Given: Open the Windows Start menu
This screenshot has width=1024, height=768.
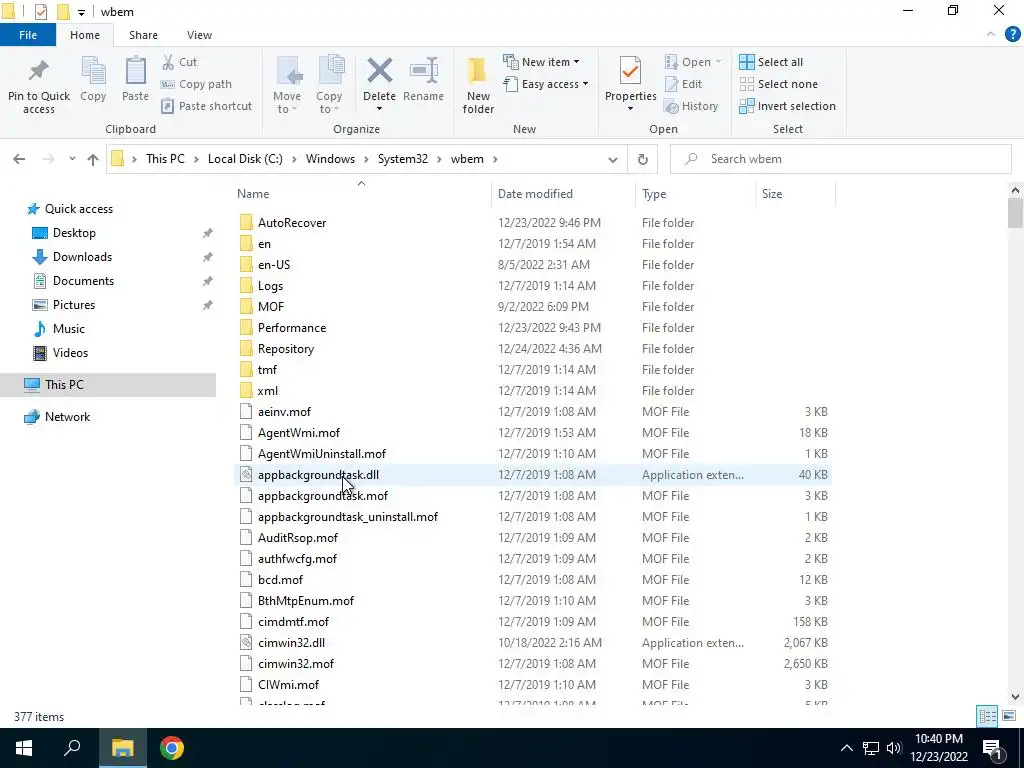Looking at the screenshot, I should 24,748.
